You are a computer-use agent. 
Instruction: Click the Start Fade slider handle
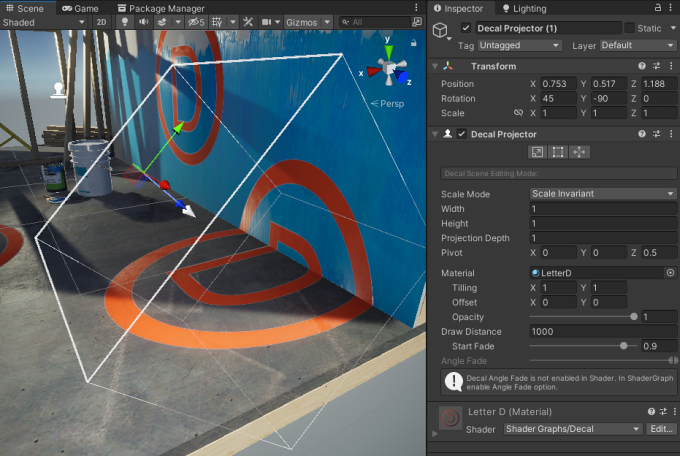pos(624,346)
